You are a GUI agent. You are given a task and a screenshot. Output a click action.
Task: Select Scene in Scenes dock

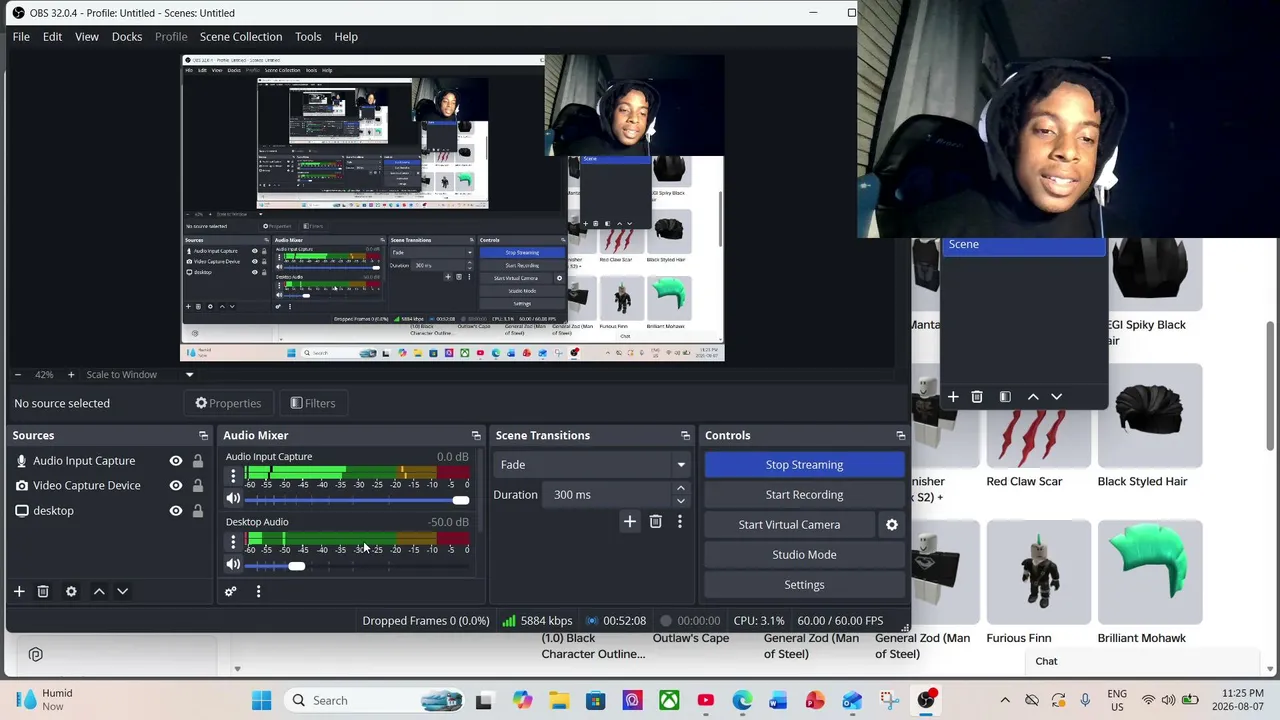point(1023,245)
